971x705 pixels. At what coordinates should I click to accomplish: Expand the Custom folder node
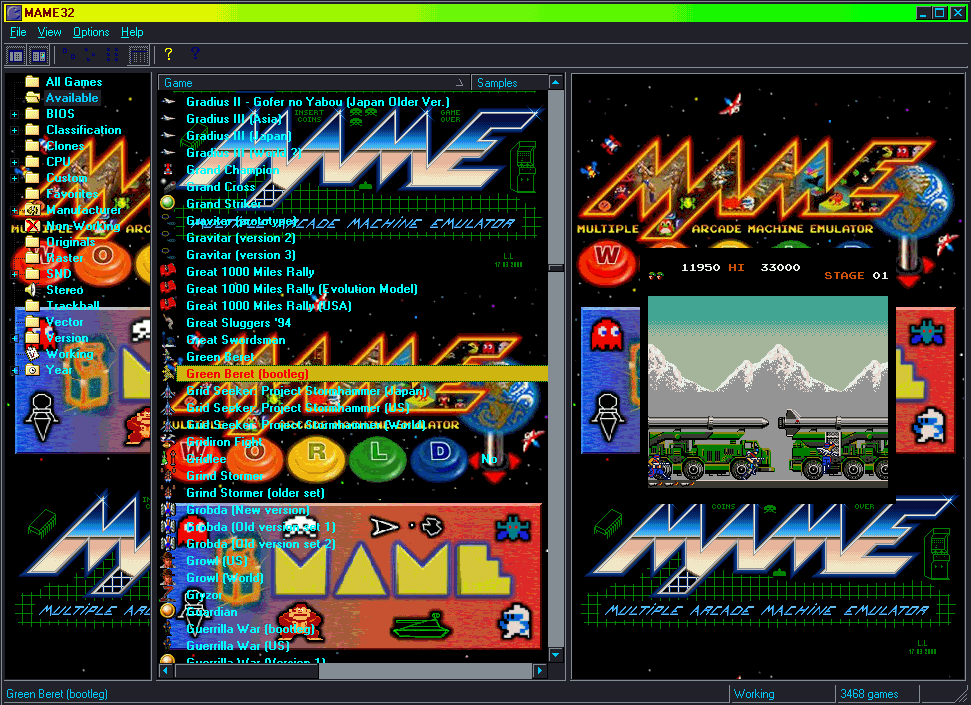coord(14,178)
